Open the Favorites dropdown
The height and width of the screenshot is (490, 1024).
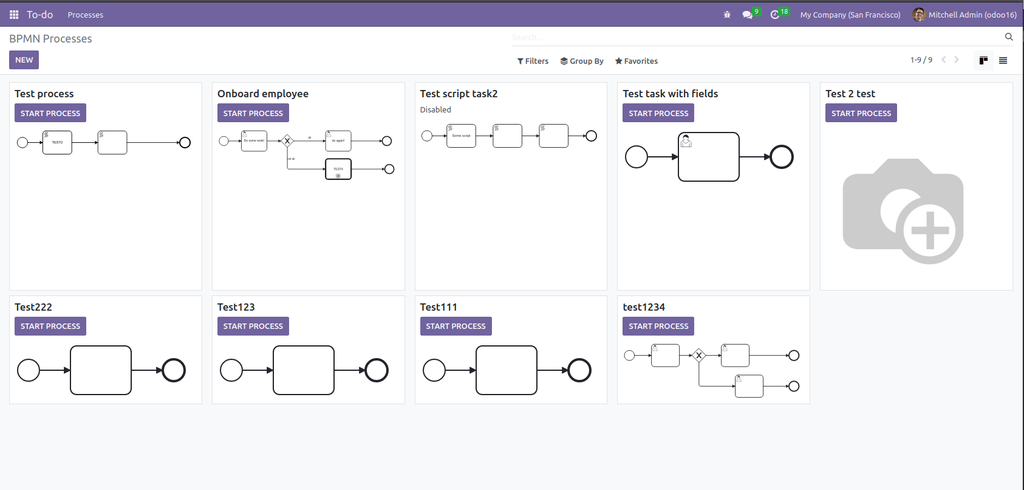[636, 61]
